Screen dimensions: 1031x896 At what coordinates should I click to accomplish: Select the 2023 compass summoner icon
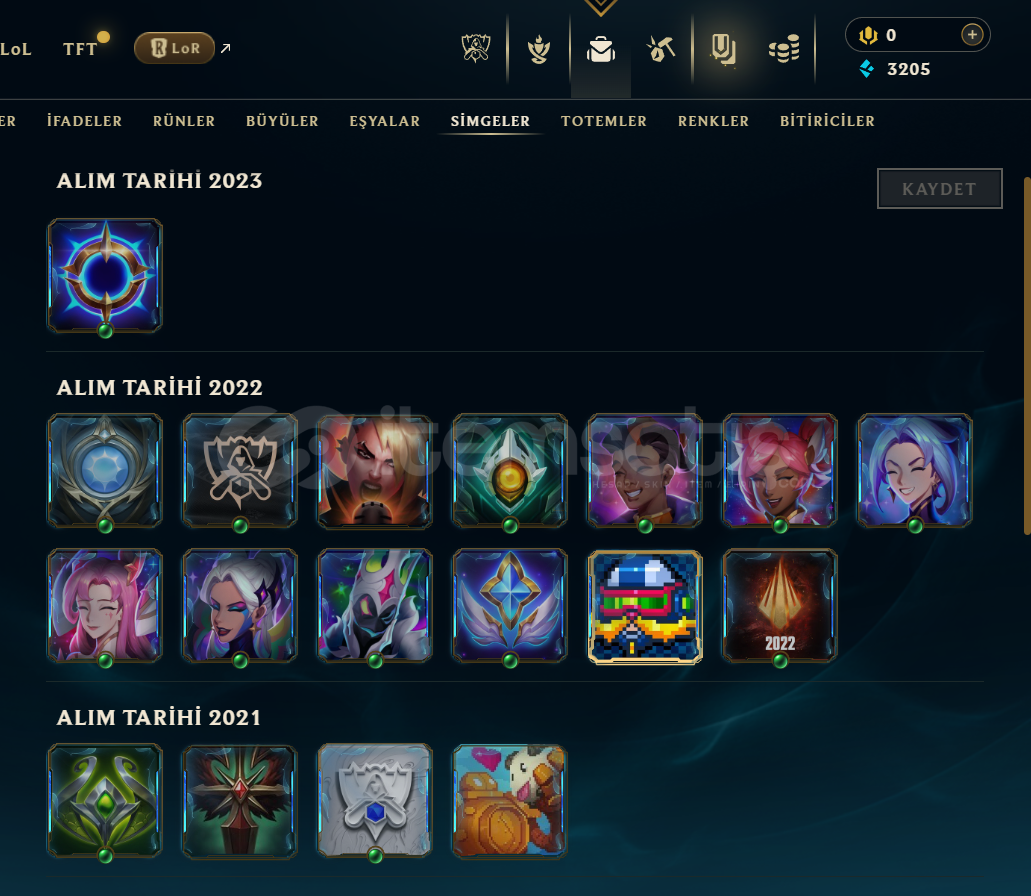coord(105,275)
